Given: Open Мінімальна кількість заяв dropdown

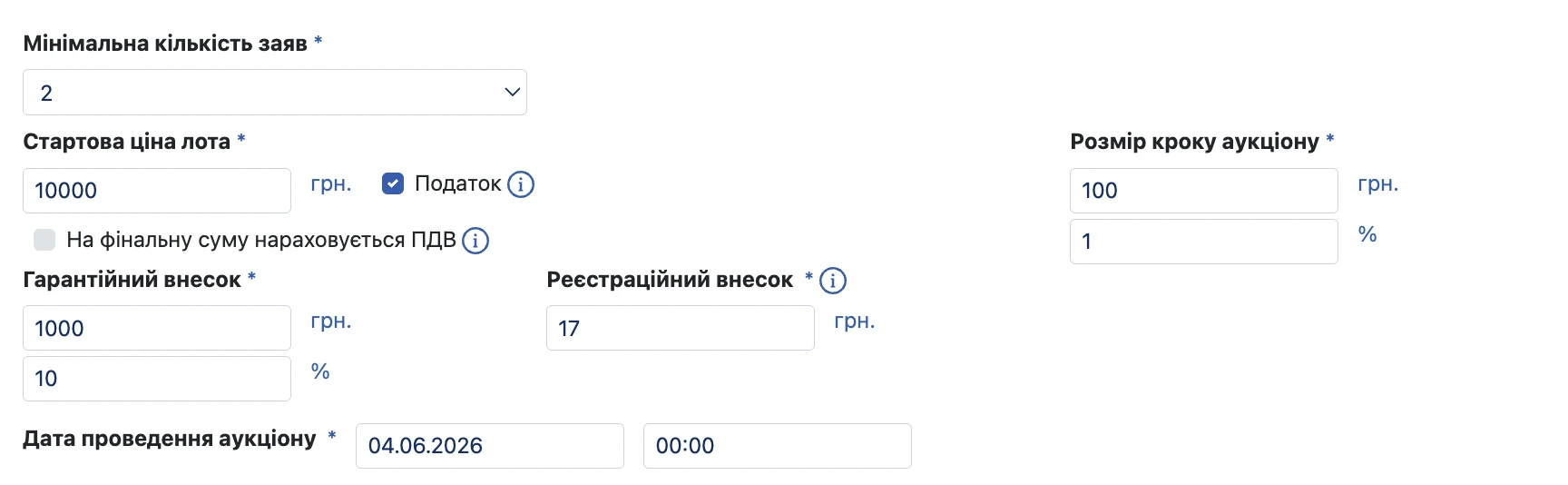Looking at the screenshot, I should (275, 93).
